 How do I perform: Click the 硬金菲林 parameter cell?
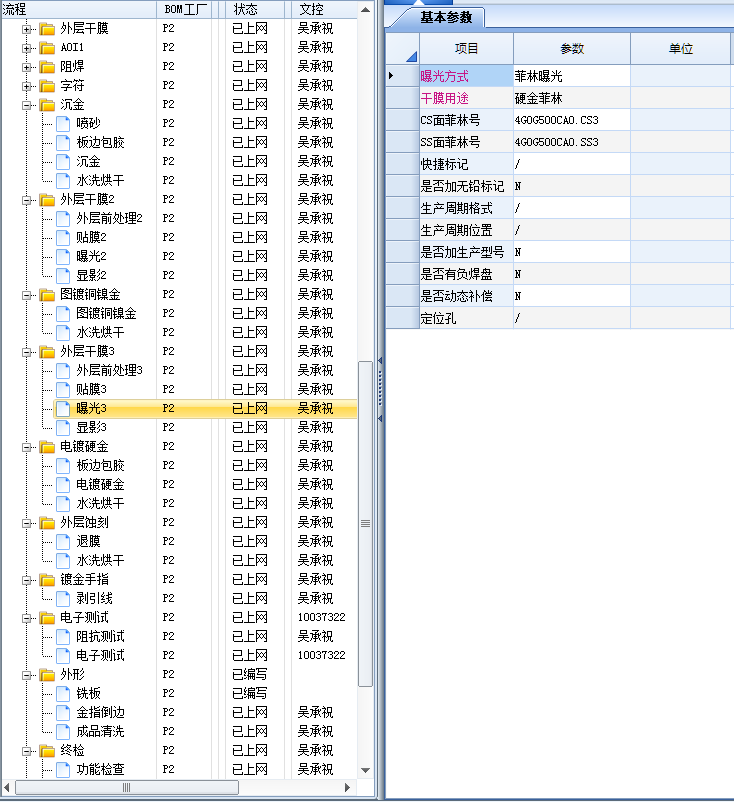pos(572,98)
